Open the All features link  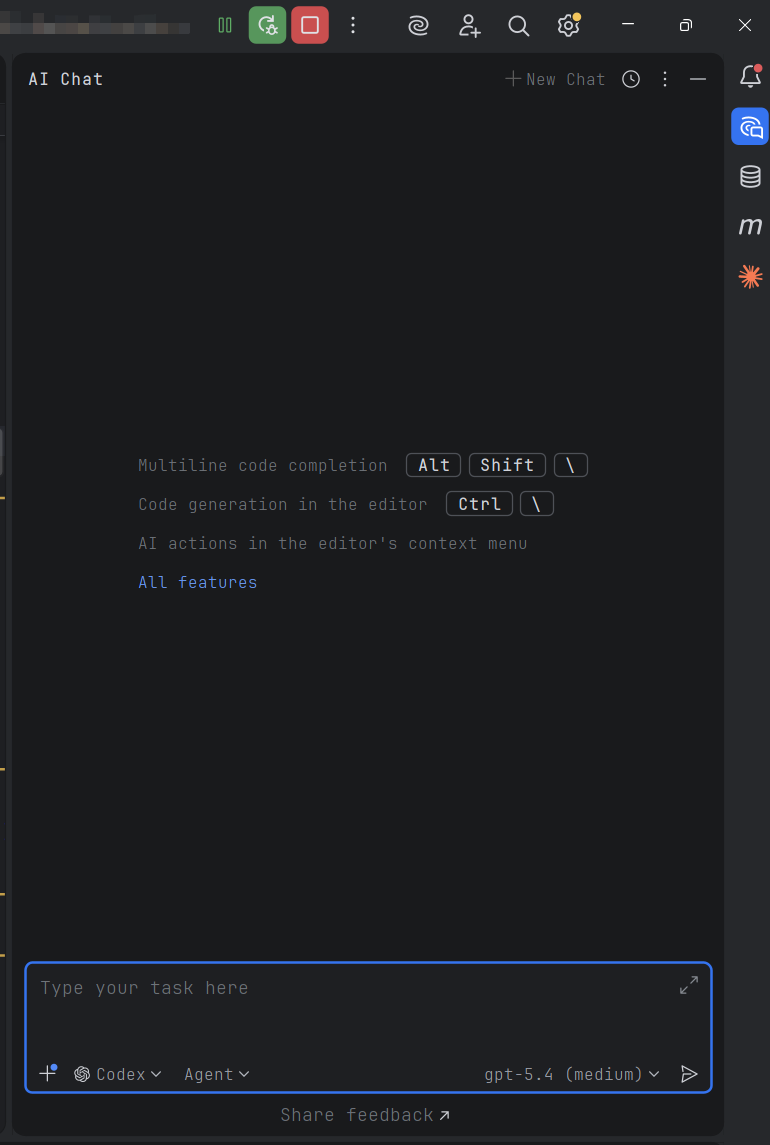(x=198, y=582)
